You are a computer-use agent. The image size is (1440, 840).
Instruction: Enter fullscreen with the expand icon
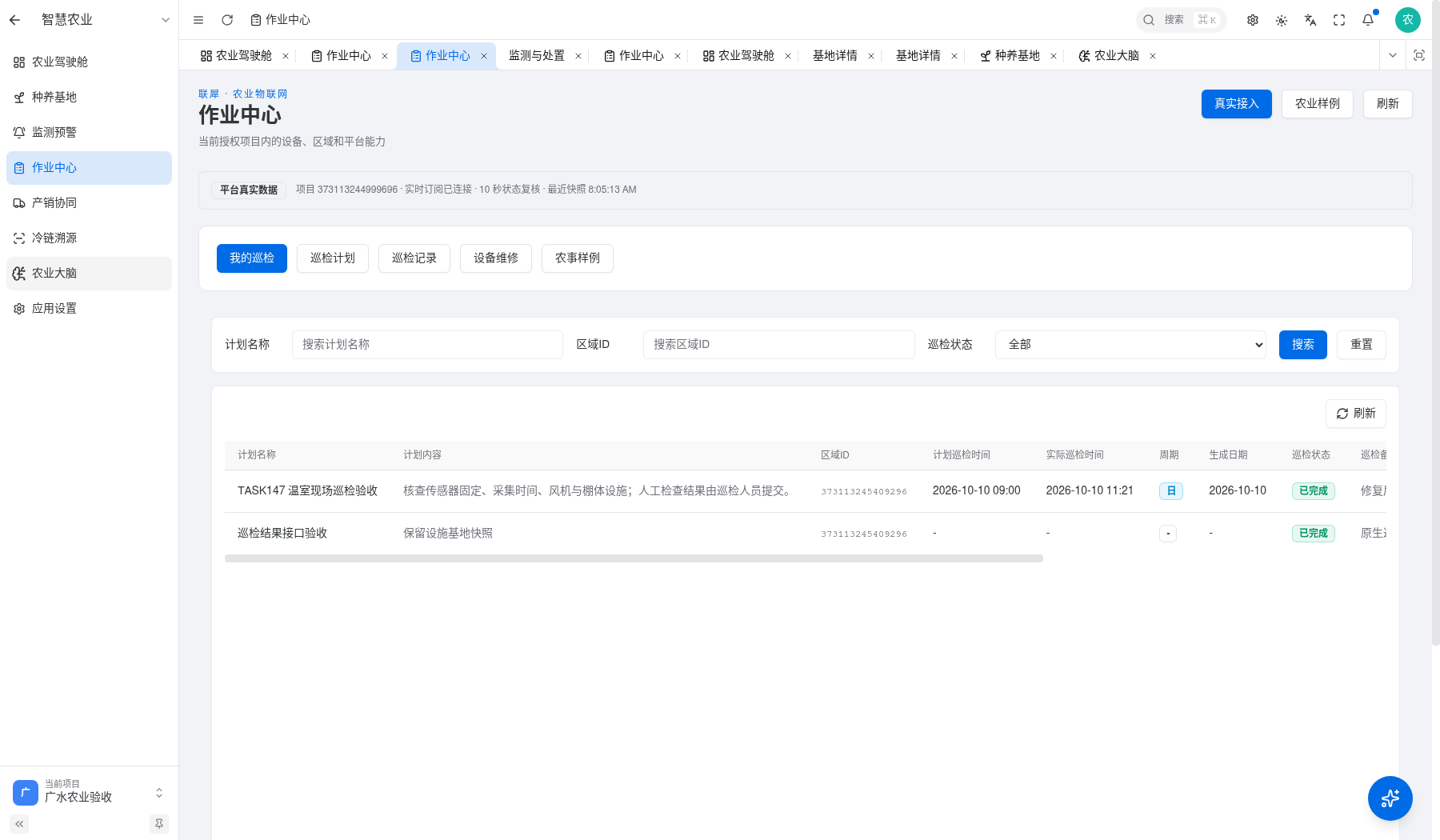pos(1339,20)
